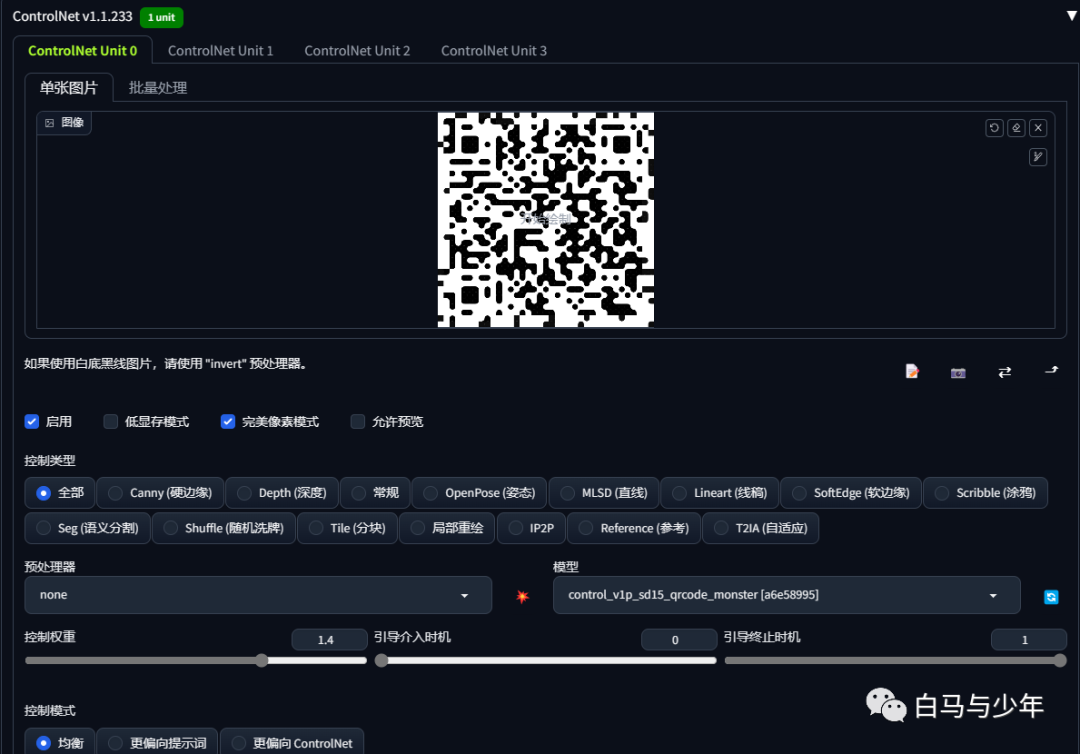
Task: Click the eraser icon on image canvas
Action: pyautogui.click(x=1016, y=128)
